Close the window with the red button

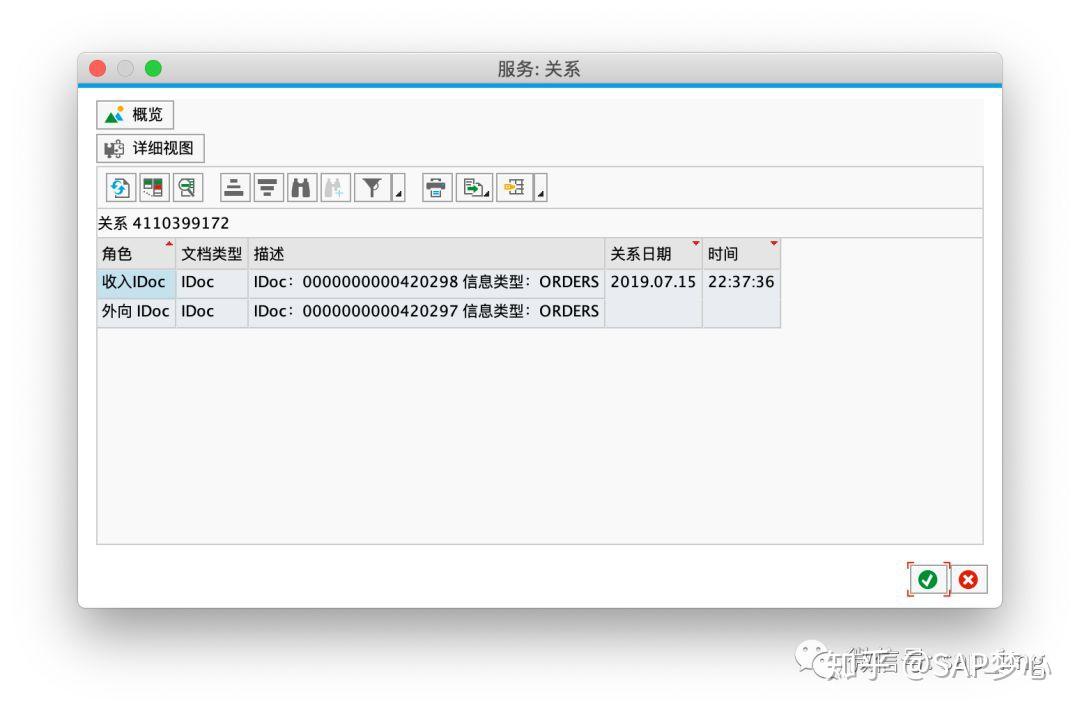[x=98, y=68]
